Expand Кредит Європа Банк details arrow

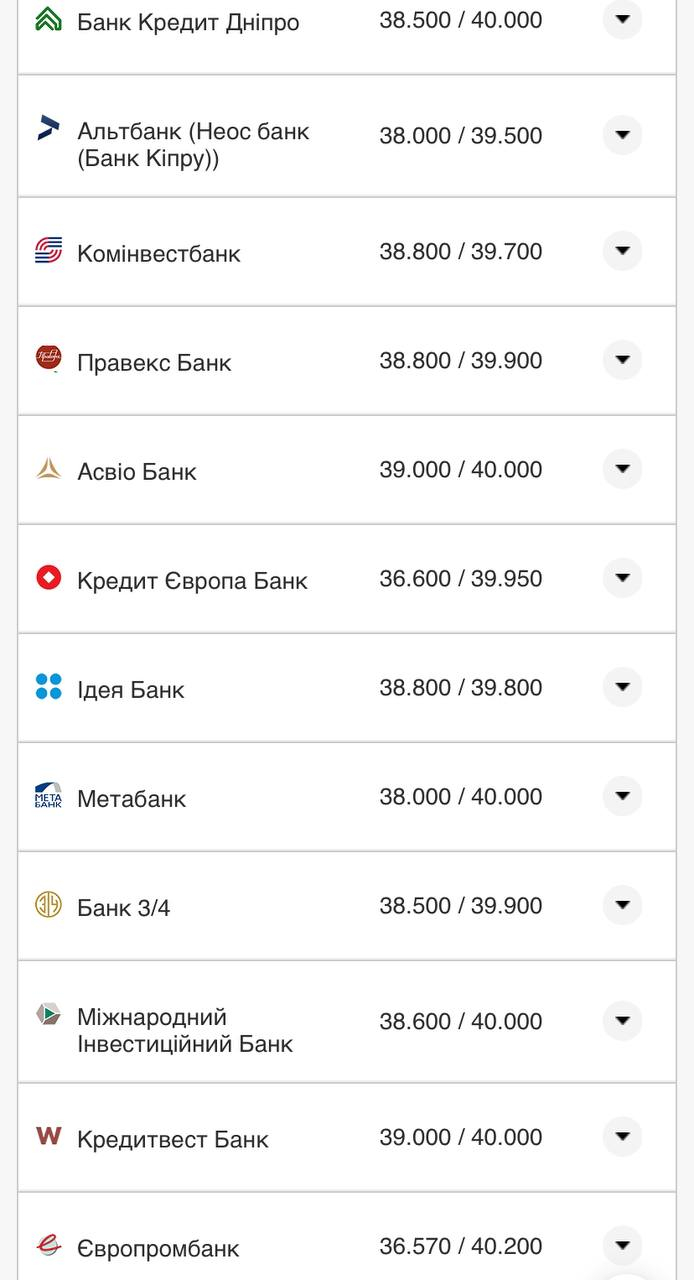pyautogui.click(x=622, y=578)
